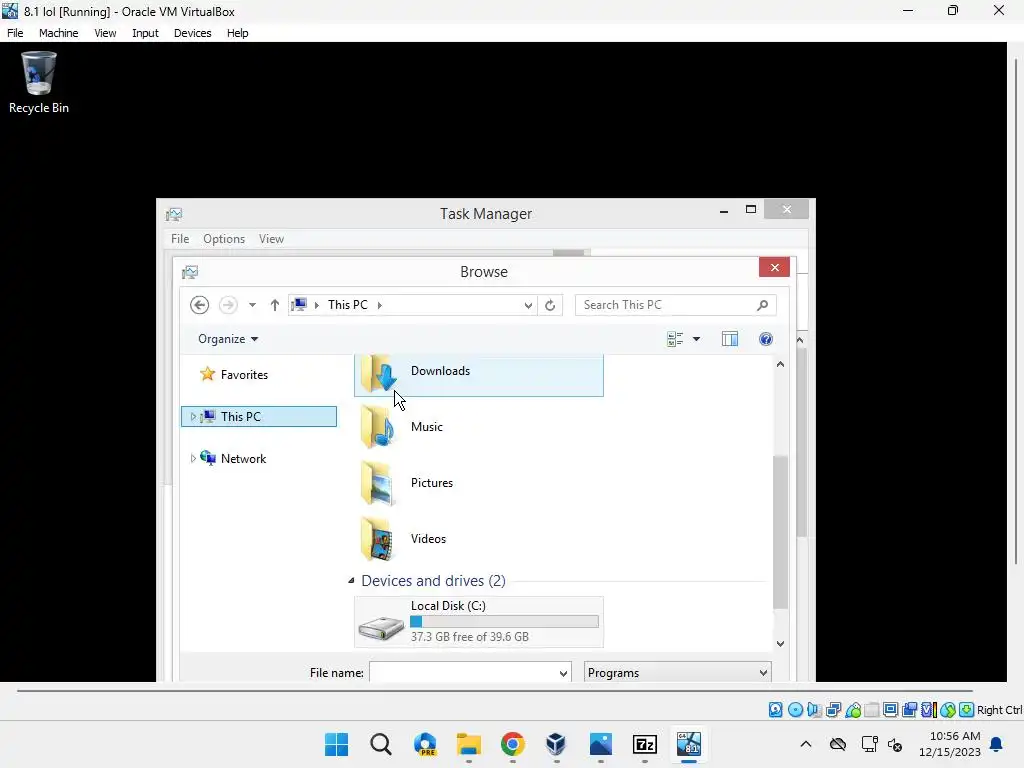Click VirtualBox recording indicator

(x=909, y=710)
